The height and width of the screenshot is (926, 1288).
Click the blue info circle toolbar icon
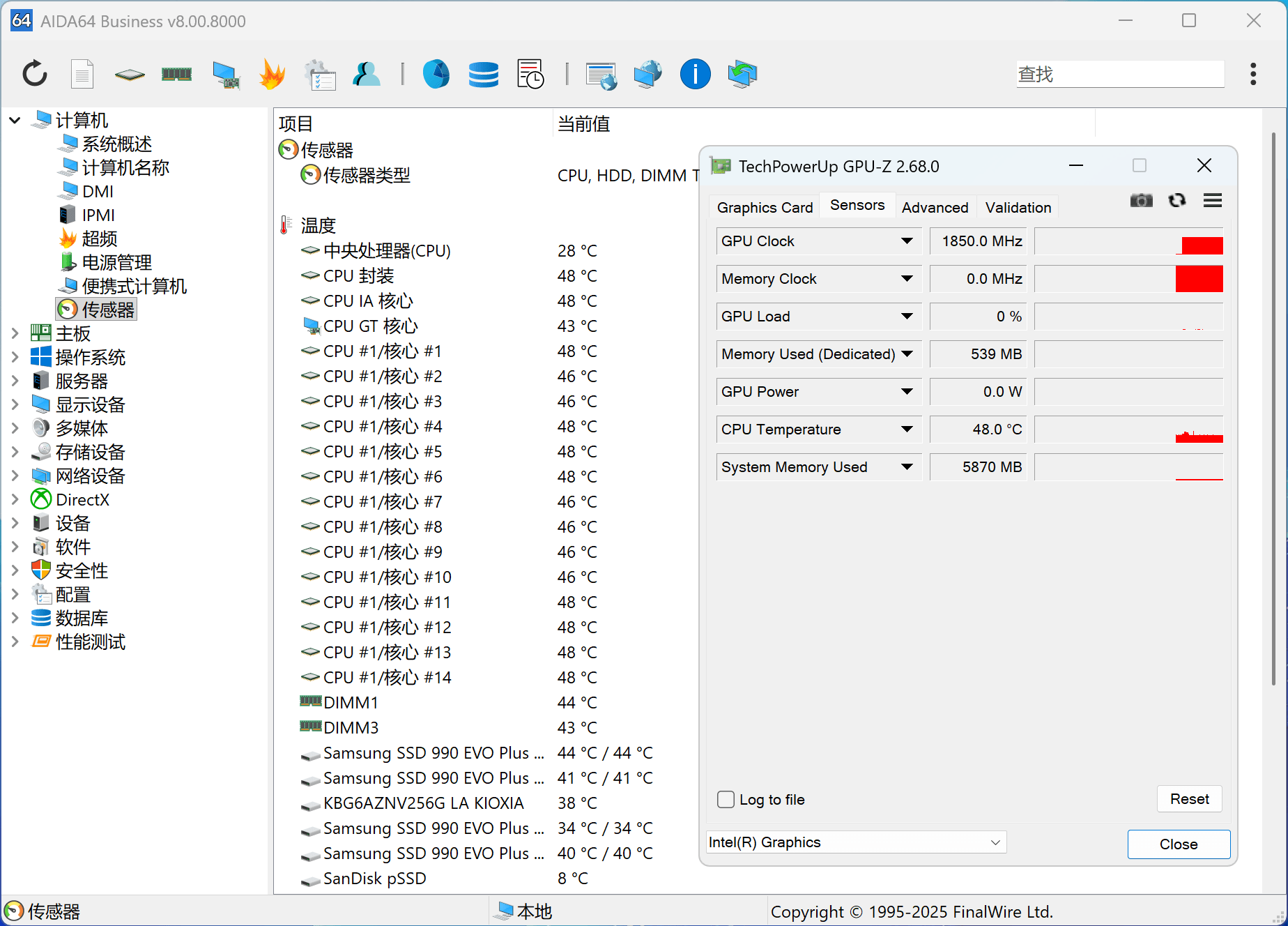695,74
